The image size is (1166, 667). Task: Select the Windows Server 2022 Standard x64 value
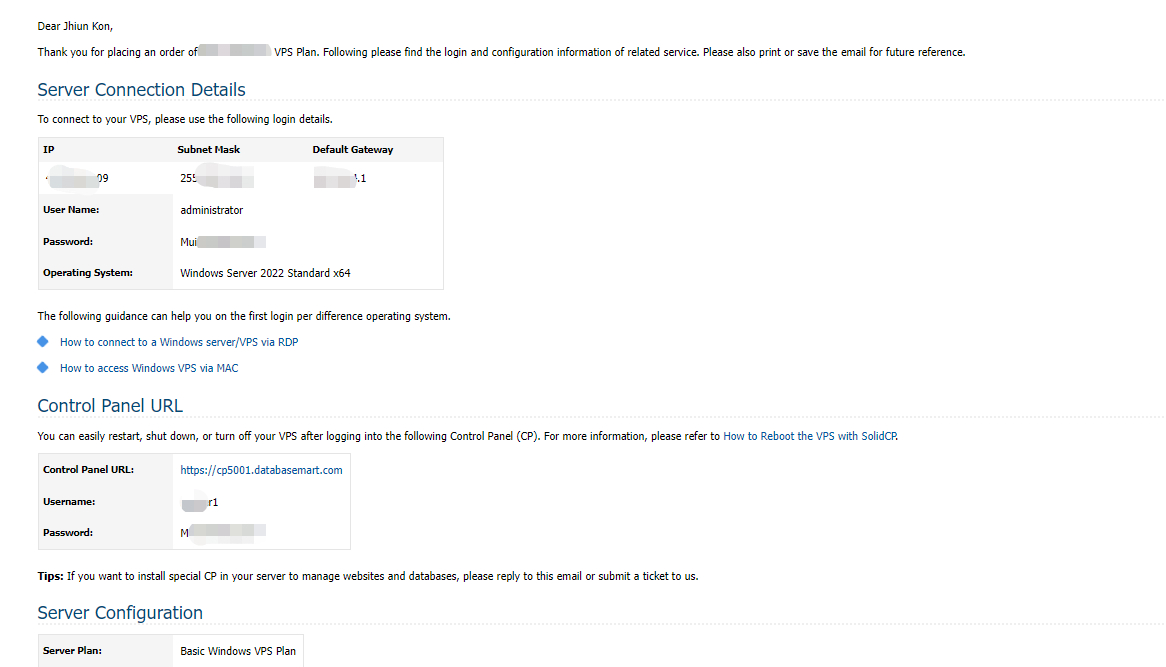click(265, 273)
